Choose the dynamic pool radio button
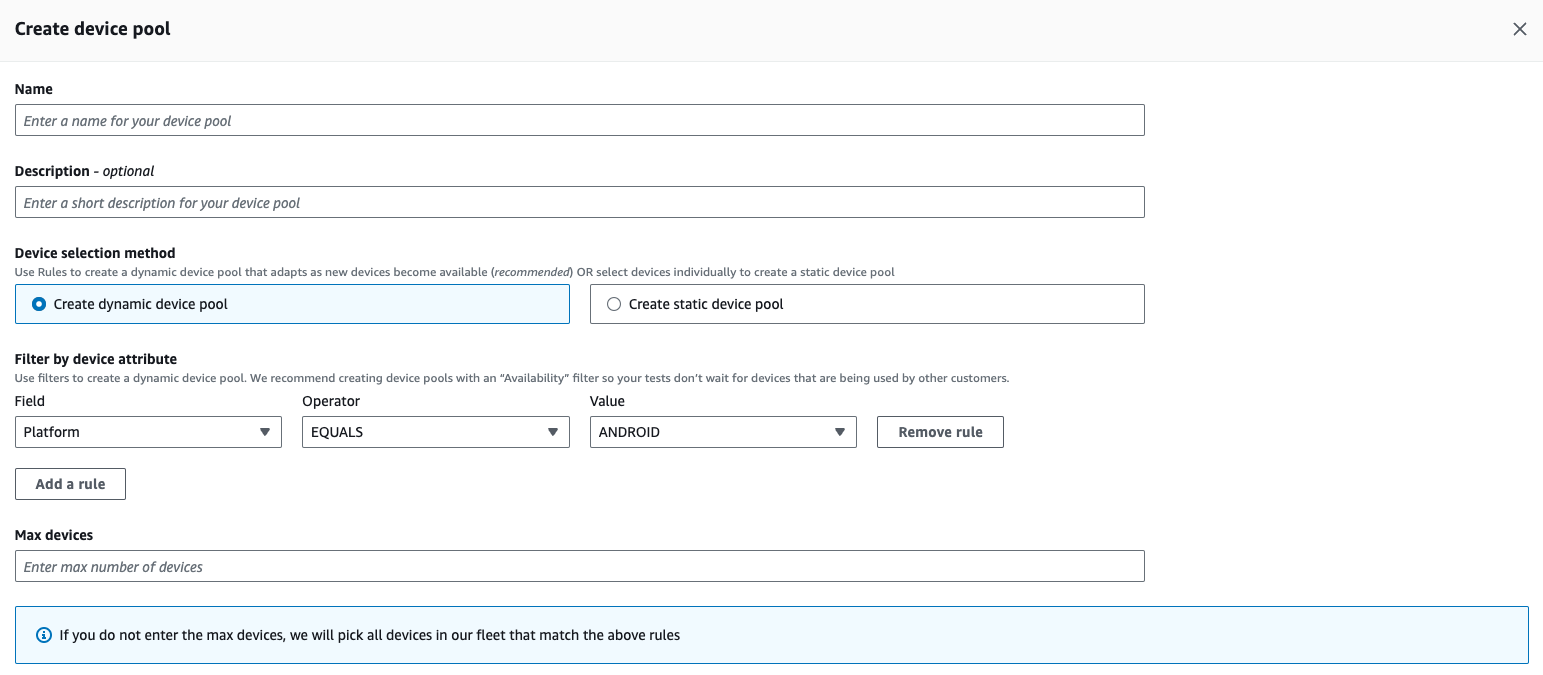The width and height of the screenshot is (1543, 675). [x=38, y=303]
